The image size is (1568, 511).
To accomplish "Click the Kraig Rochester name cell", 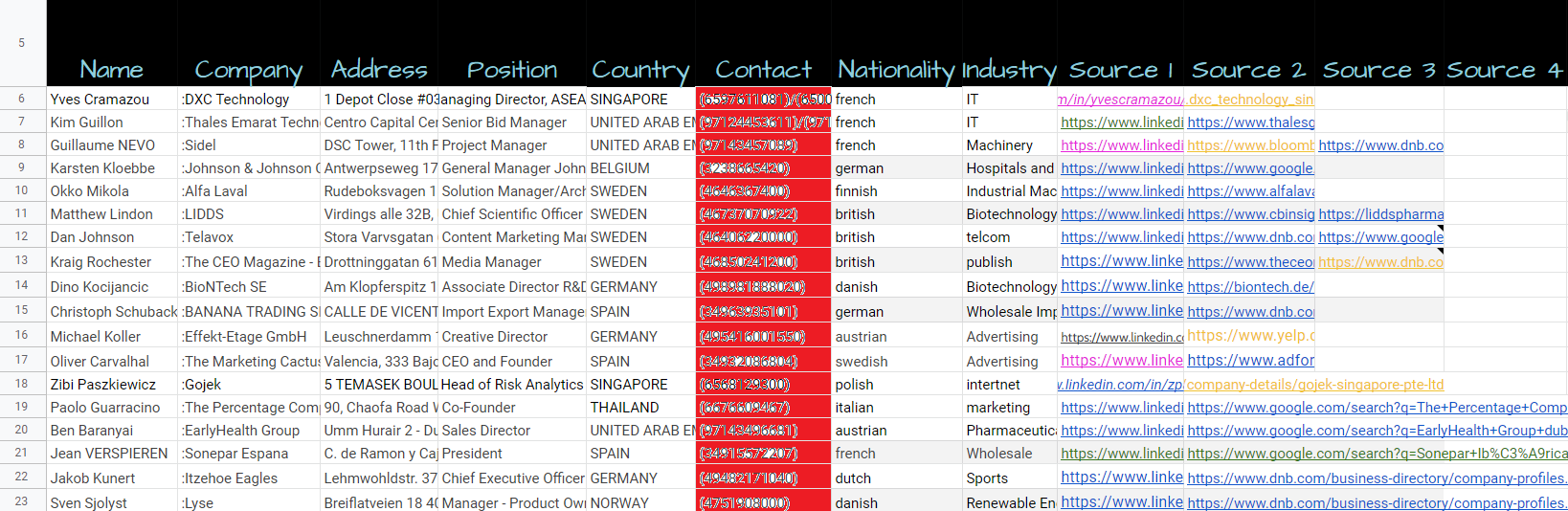I will (x=112, y=261).
